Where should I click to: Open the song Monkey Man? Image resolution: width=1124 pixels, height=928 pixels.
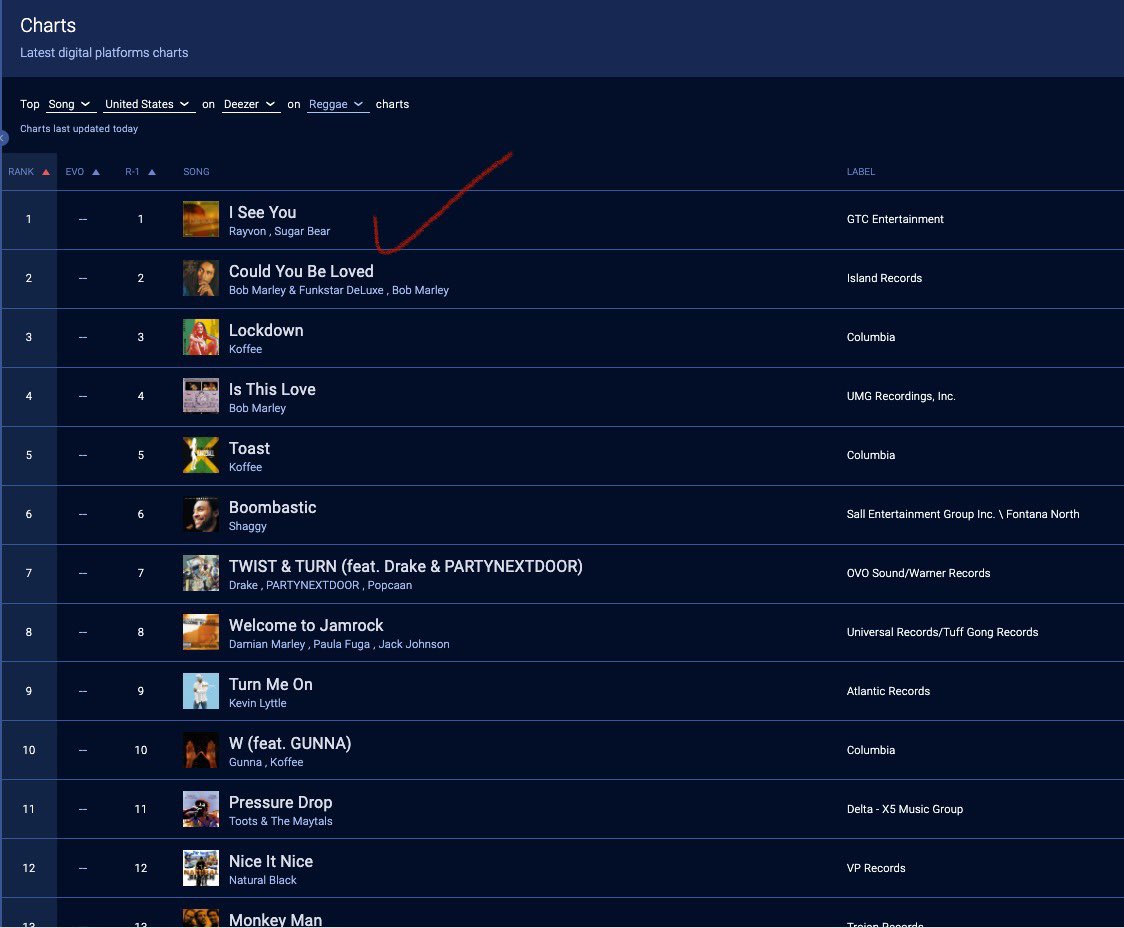point(275,919)
